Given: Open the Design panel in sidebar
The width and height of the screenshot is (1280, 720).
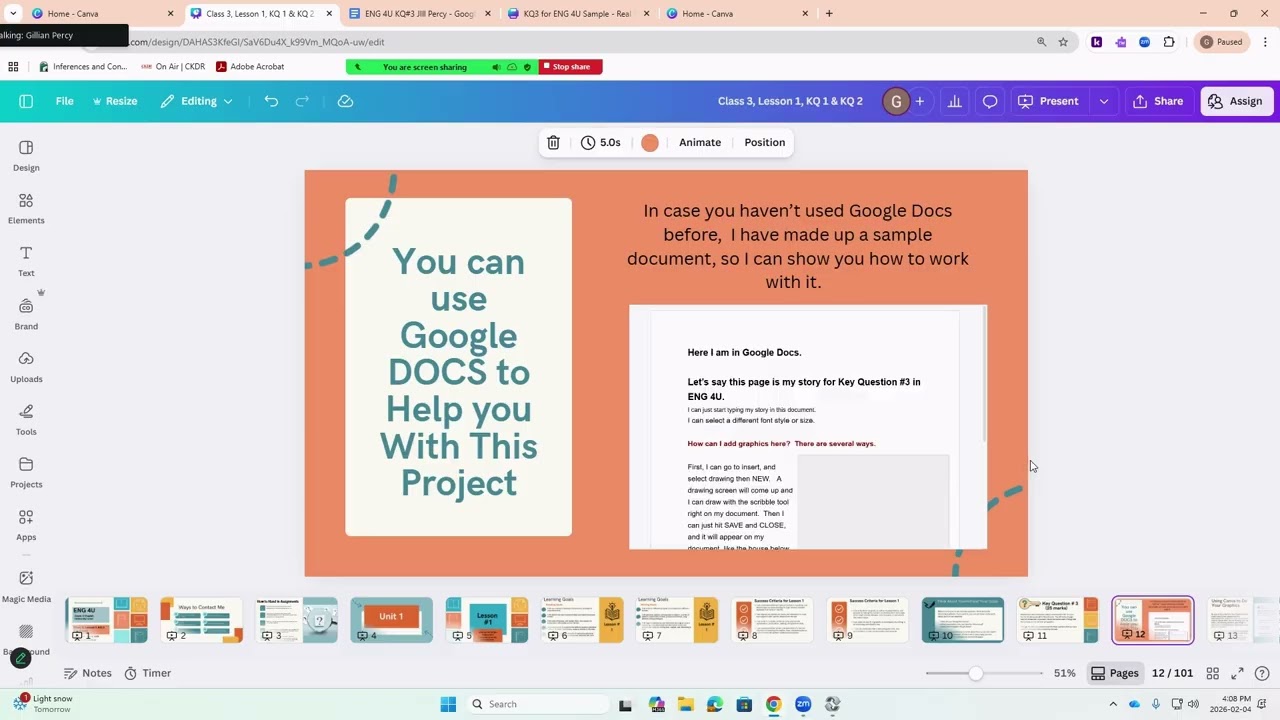Looking at the screenshot, I should point(26,155).
